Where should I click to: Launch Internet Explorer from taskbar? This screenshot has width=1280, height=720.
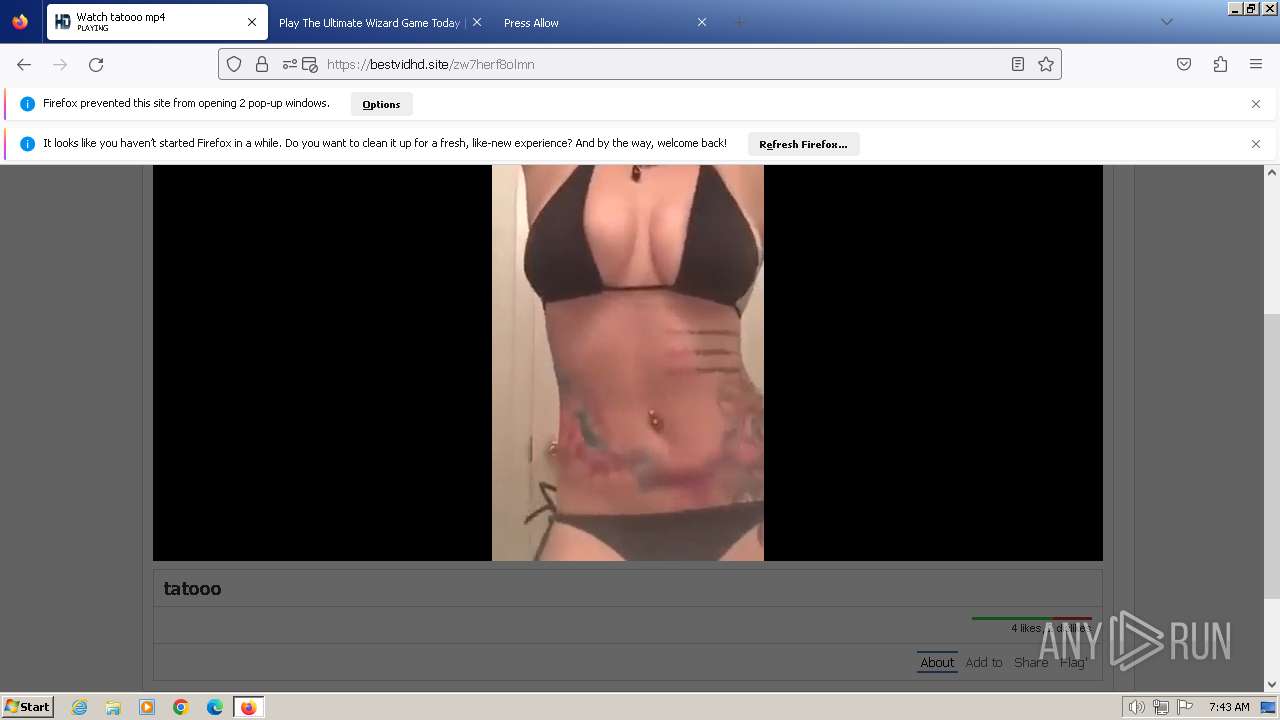point(80,707)
